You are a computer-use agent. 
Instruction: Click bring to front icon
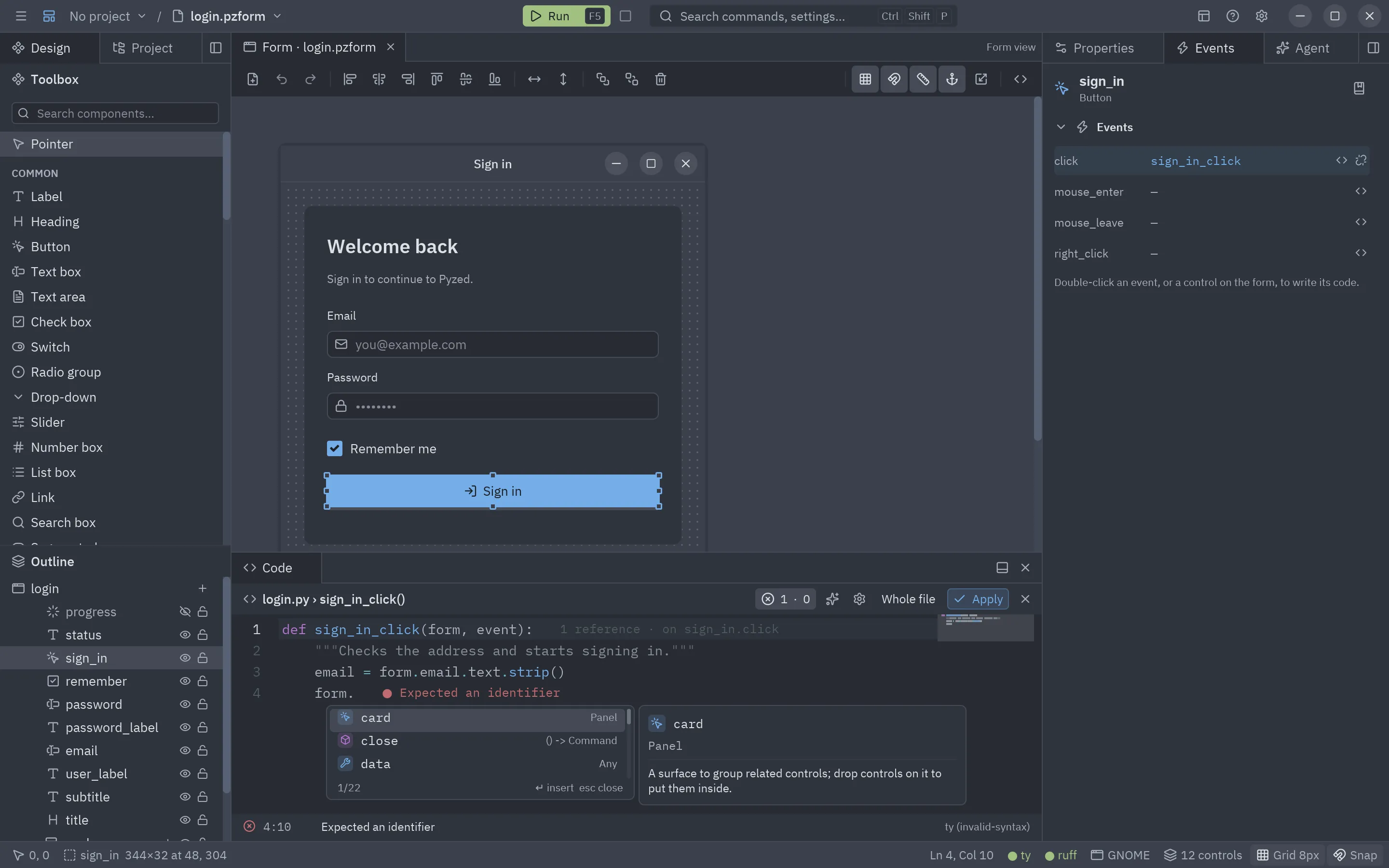pyautogui.click(x=602, y=79)
